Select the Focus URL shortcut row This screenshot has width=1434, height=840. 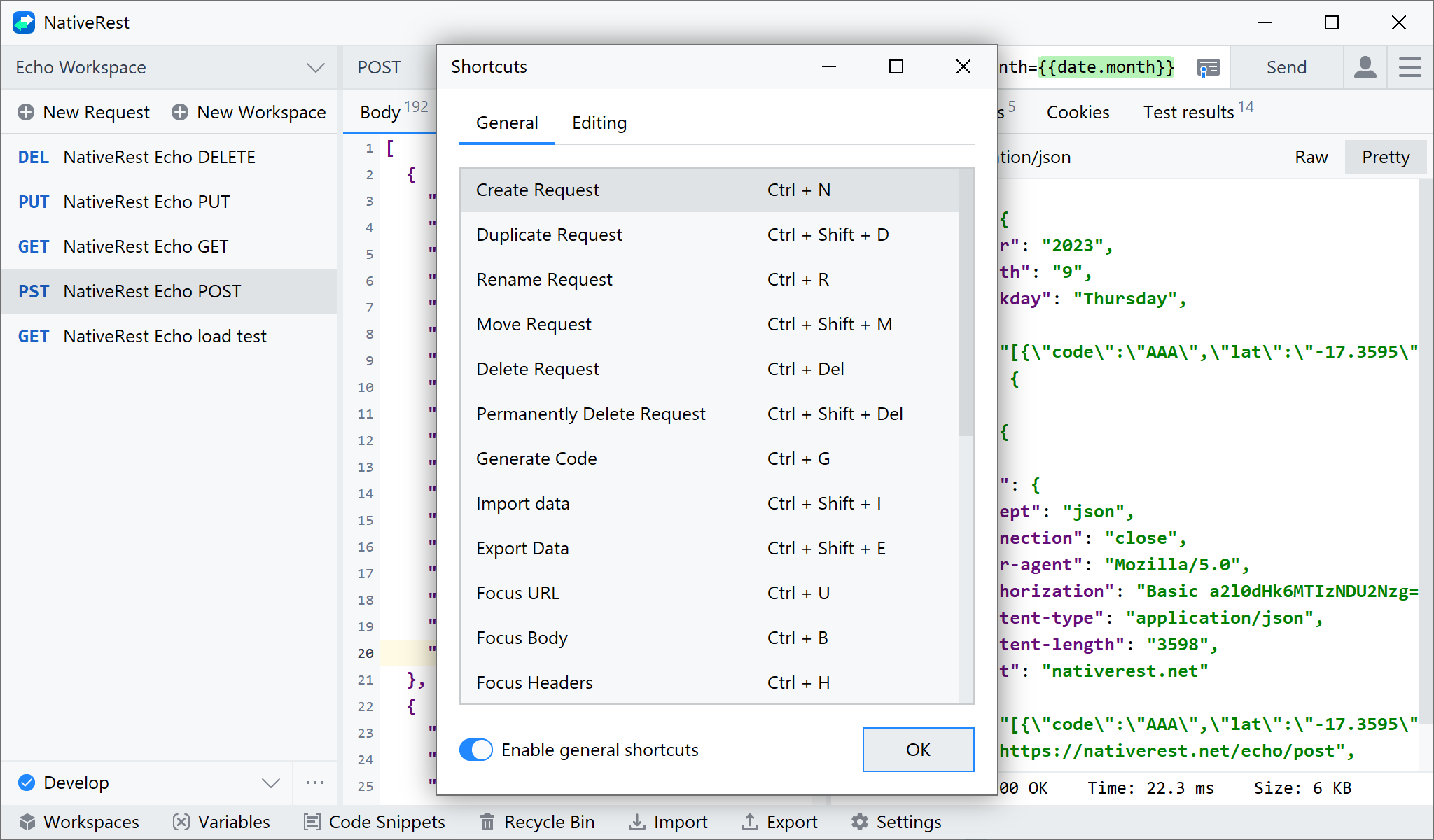pos(709,593)
